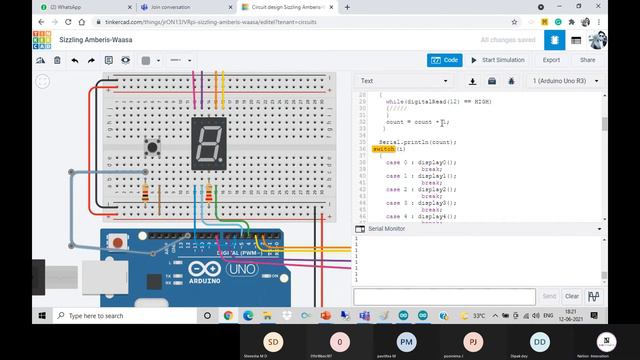Viewport: 640px width, 360px height.
Task: Open the notes tool icon
Action: (x=109, y=60)
